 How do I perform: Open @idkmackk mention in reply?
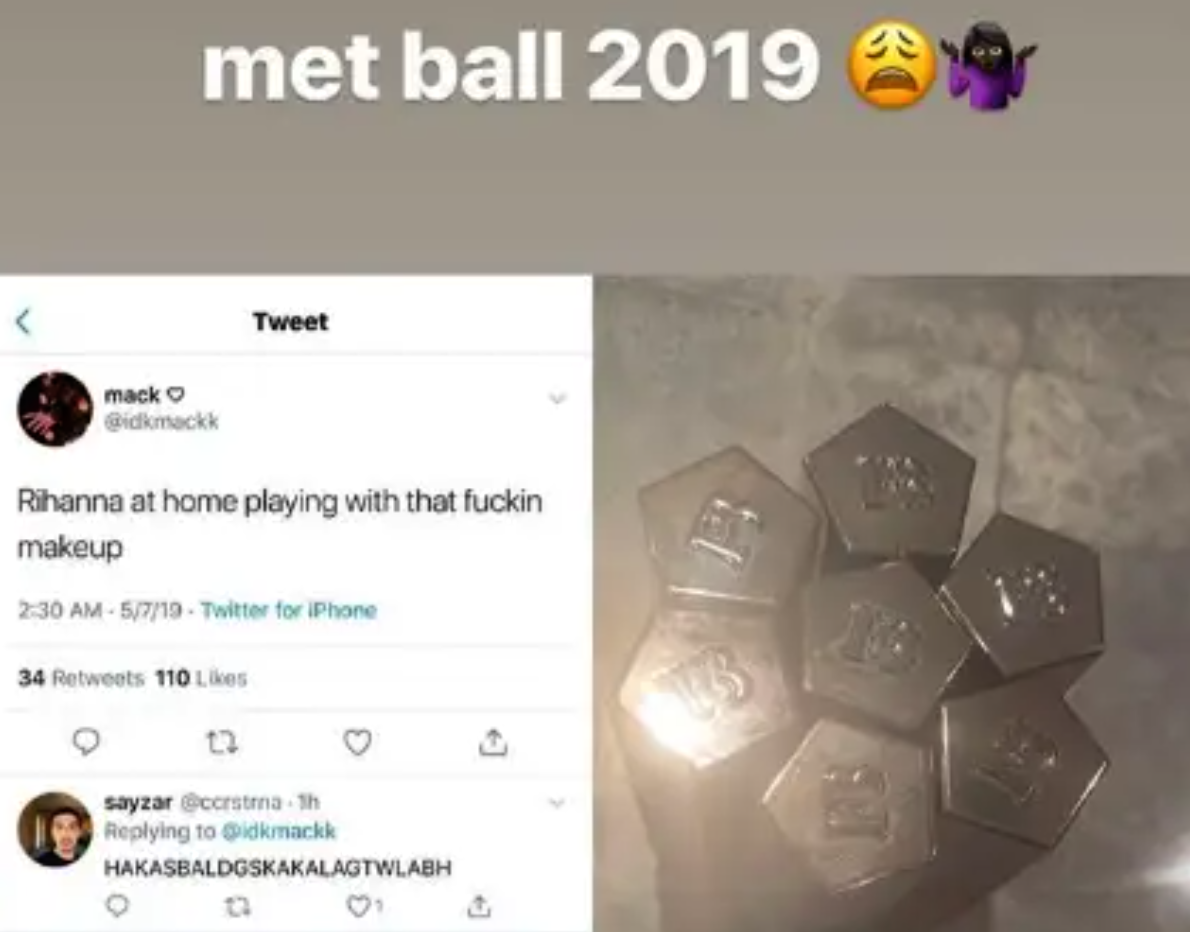point(278,831)
